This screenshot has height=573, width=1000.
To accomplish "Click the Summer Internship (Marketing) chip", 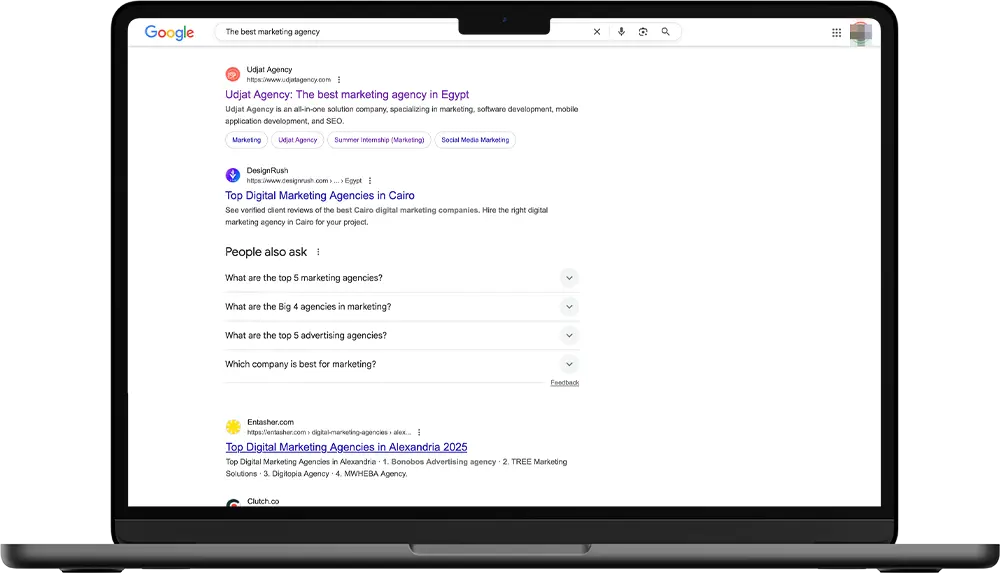I will [x=379, y=140].
